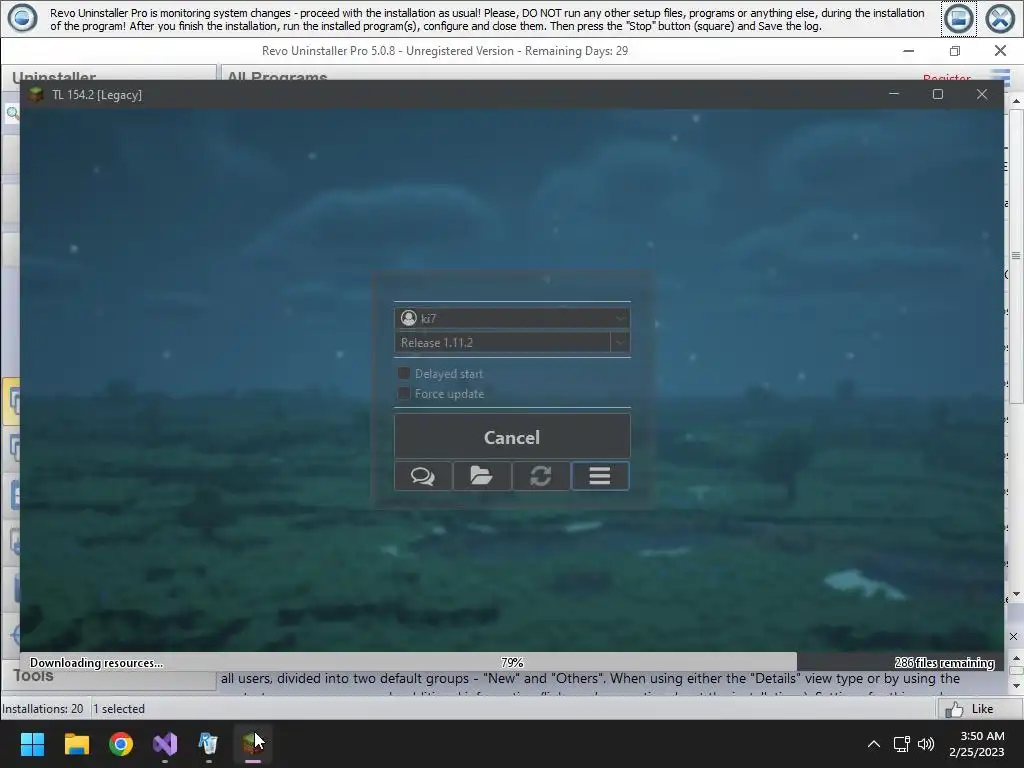The height and width of the screenshot is (768, 1024).
Task: Click the refresh versions button
Action: pyautogui.click(x=540, y=476)
